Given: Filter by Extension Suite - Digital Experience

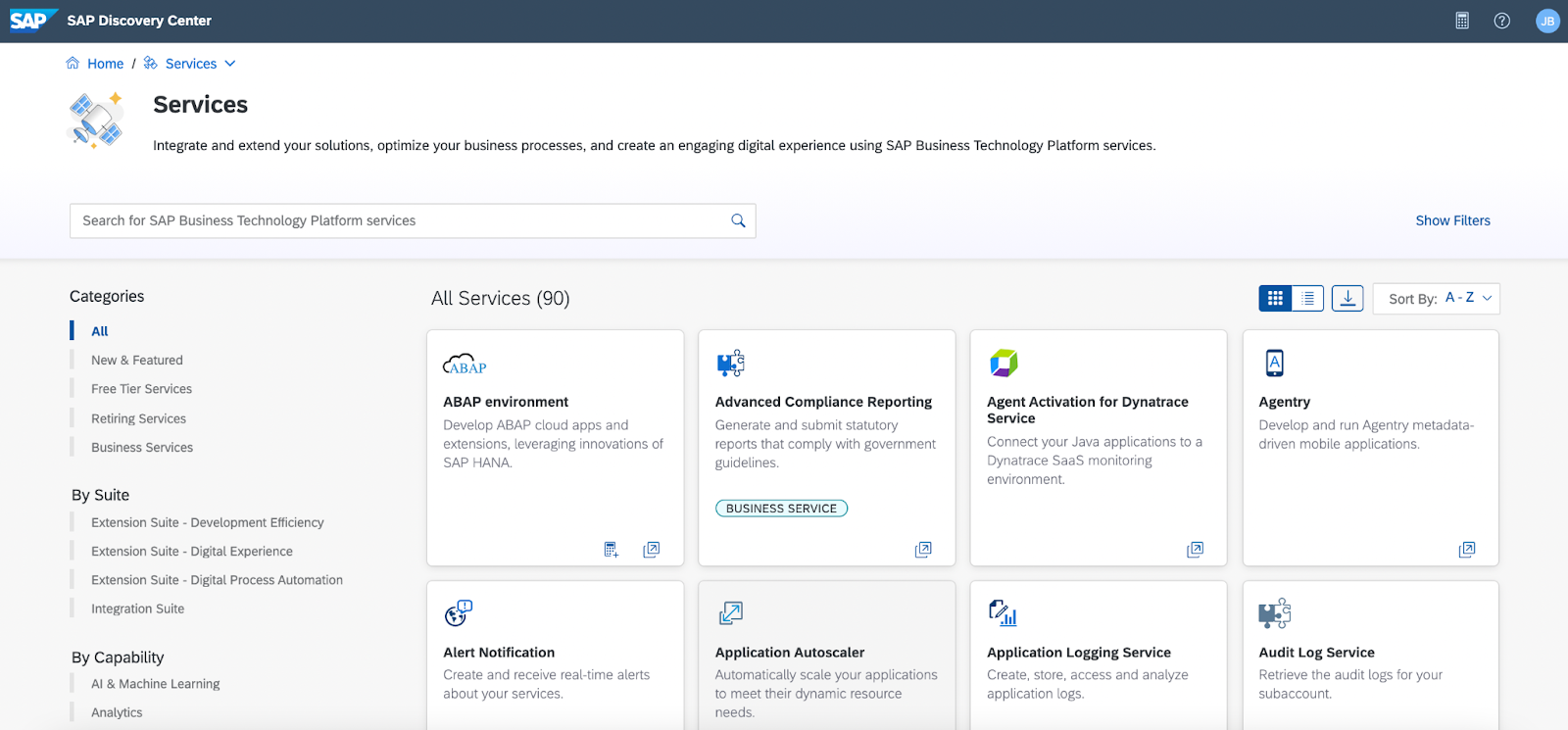Looking at the screenshot, I should pos(192,552).
